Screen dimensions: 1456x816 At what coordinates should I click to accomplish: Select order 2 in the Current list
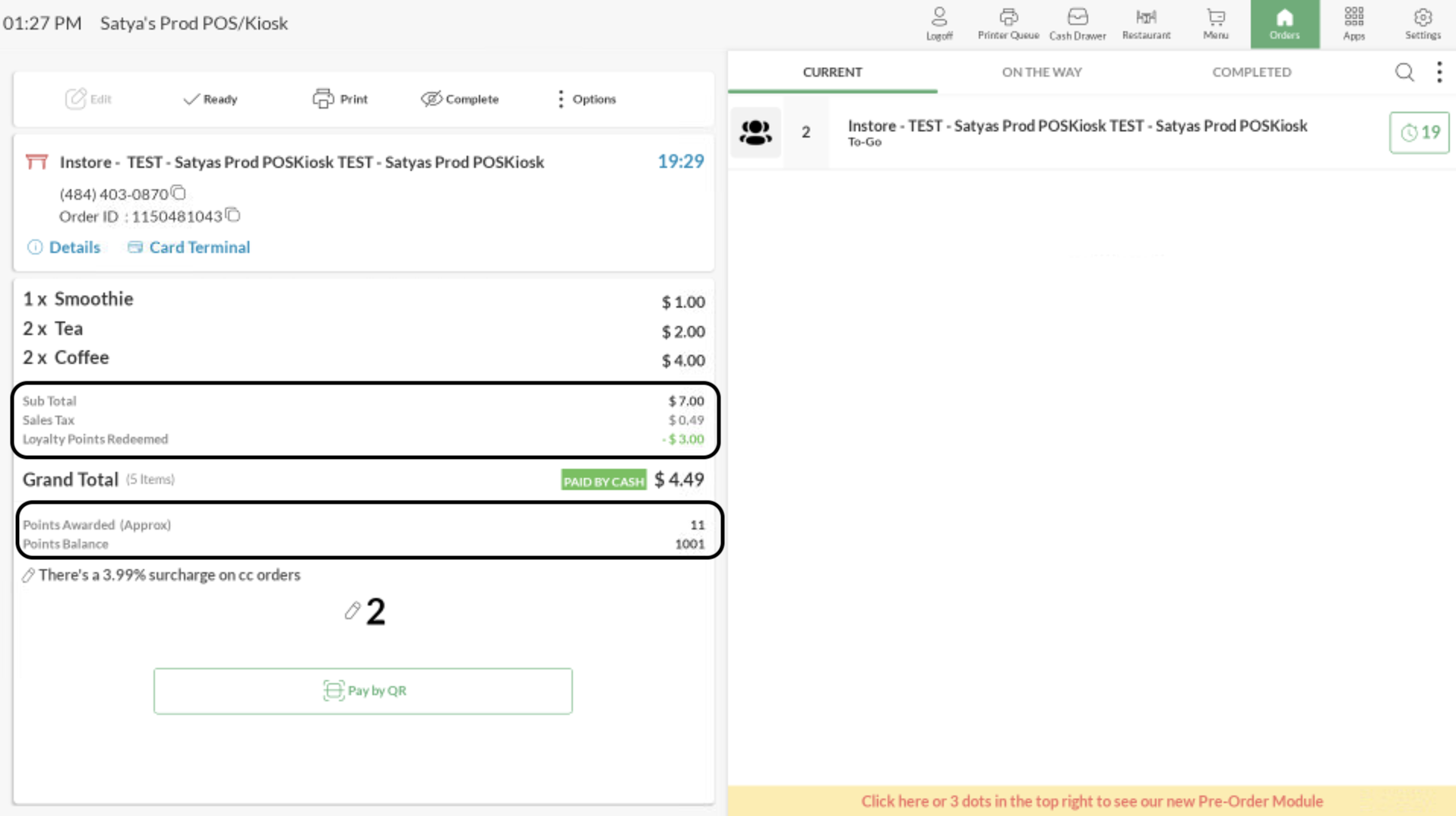point(1076,132)
